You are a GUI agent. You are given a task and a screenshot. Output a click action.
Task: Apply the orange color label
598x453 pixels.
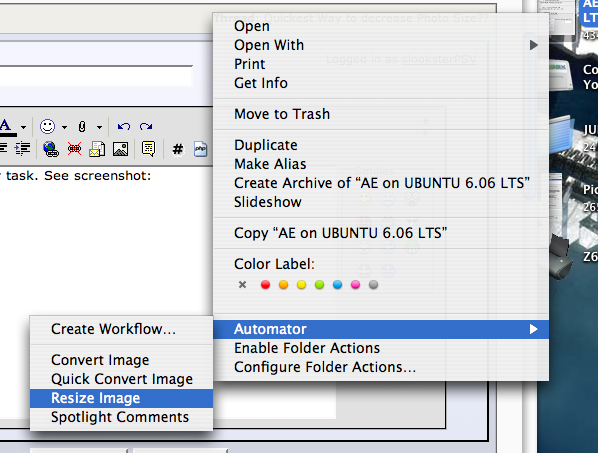[283, 284]
